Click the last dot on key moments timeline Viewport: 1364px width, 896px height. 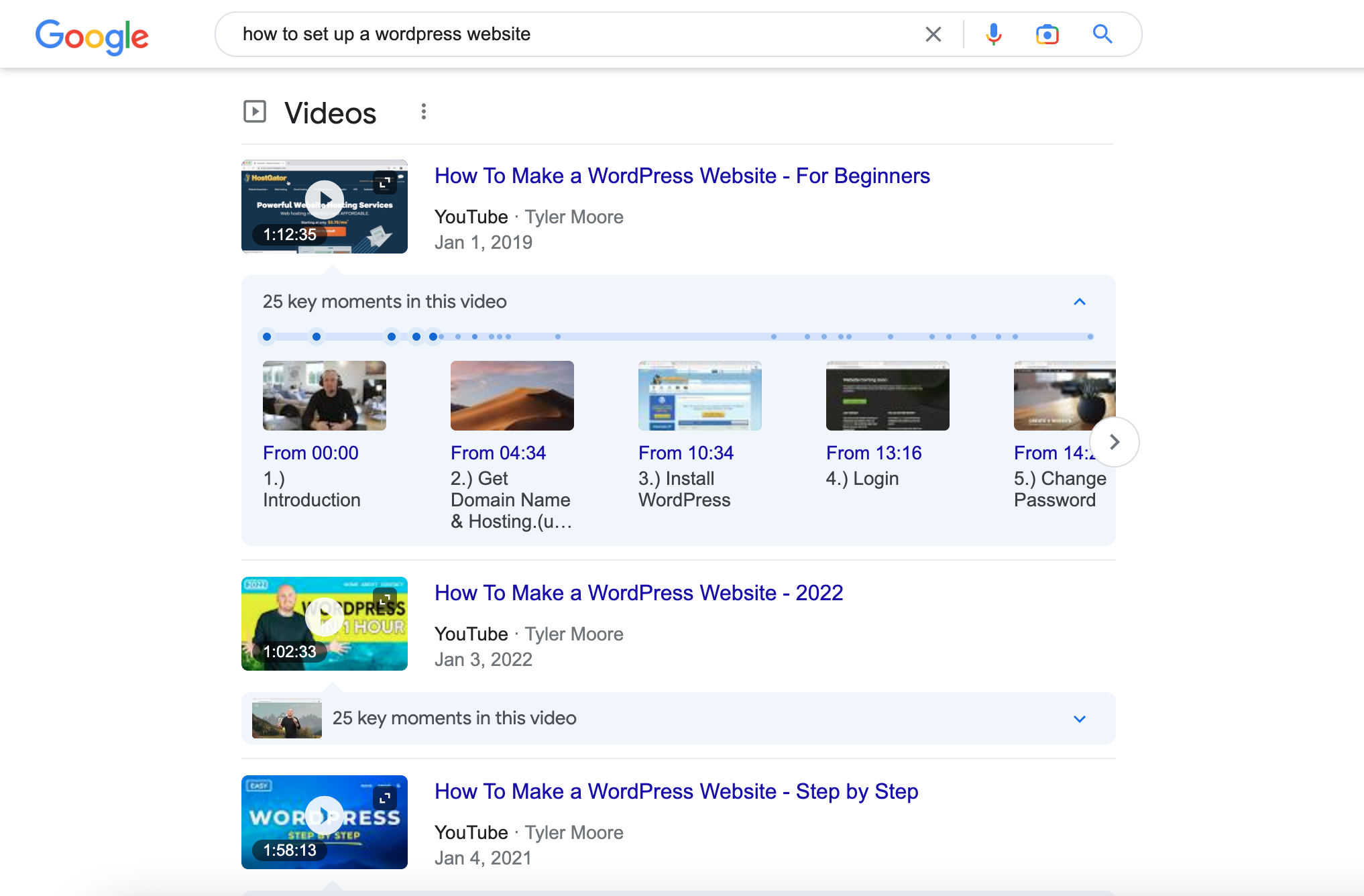point(1090,337)
